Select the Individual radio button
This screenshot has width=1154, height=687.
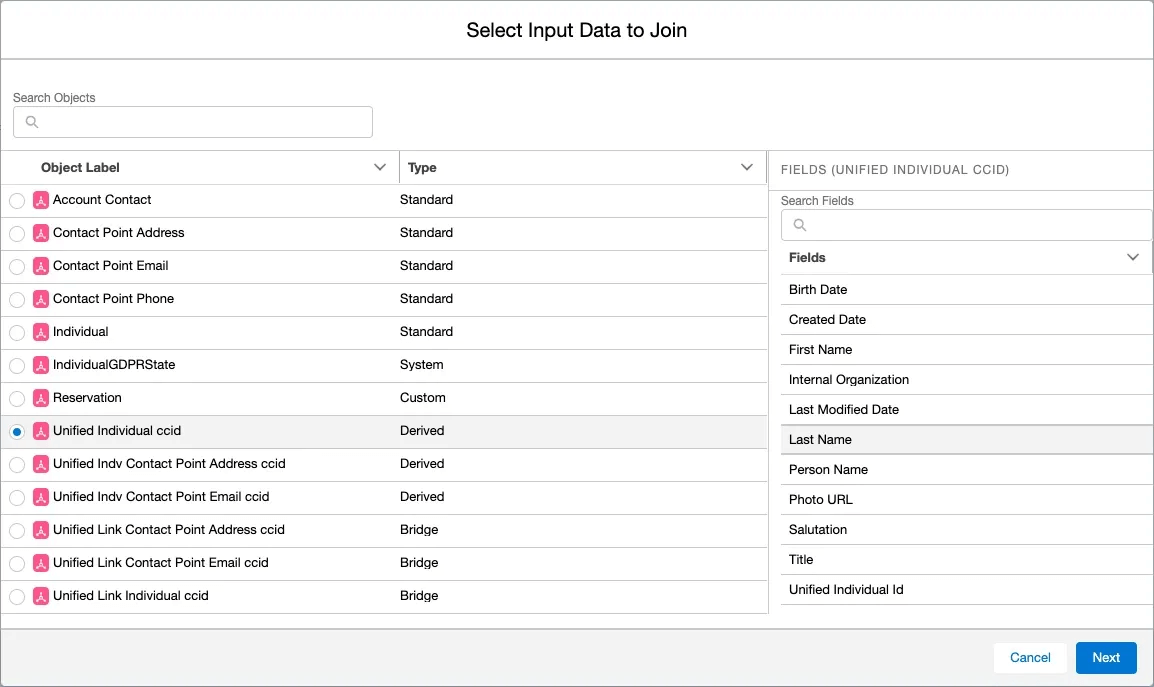16,331
